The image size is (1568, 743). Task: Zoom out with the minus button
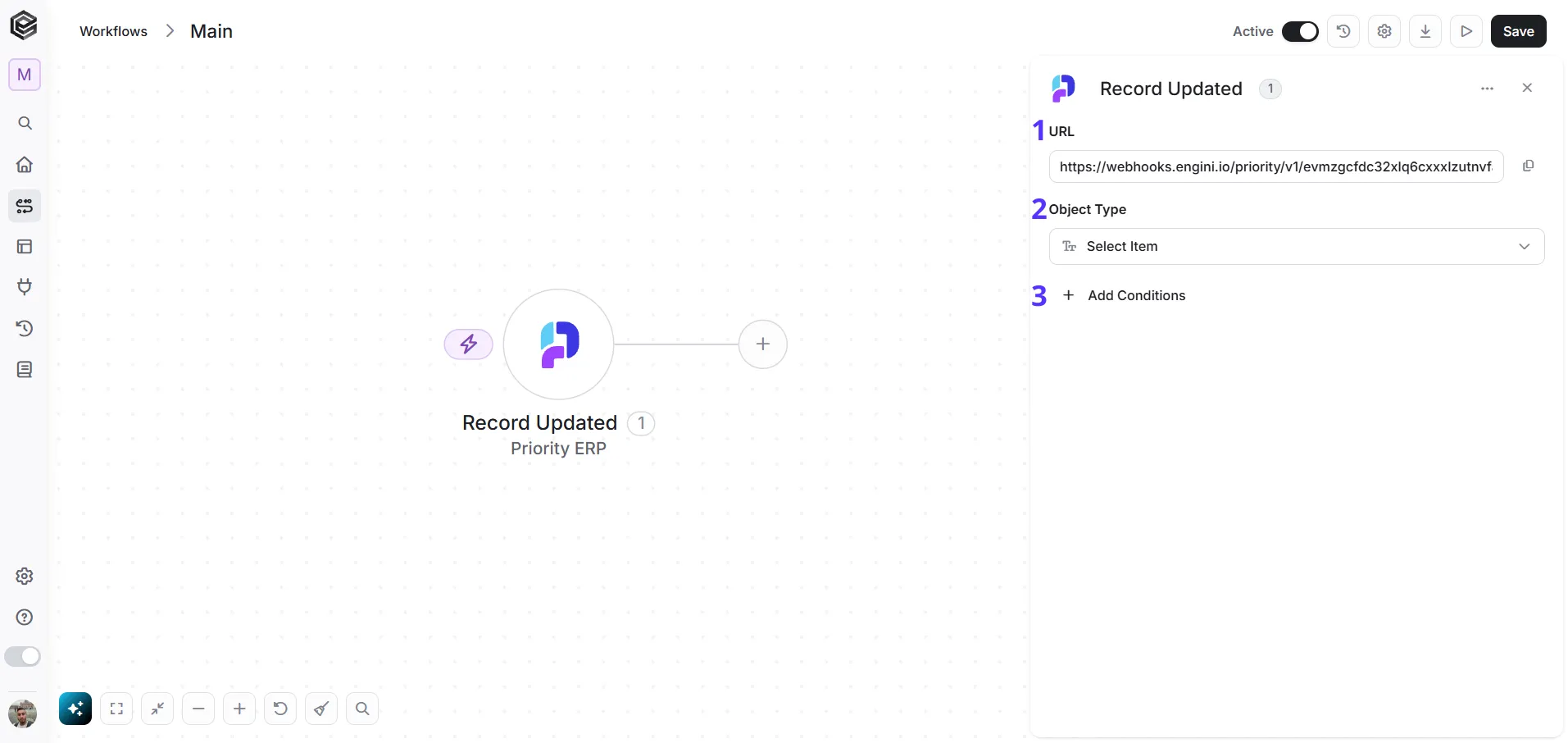[198, 709]
